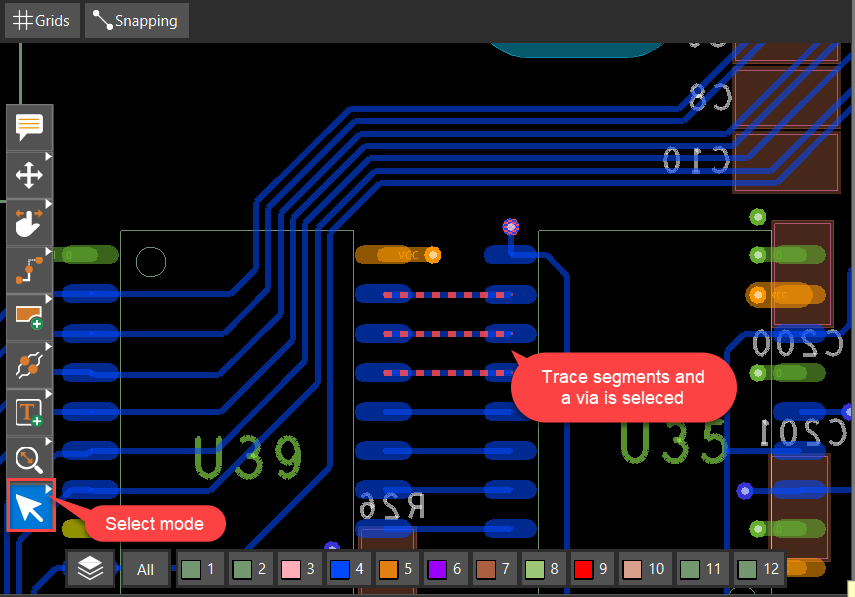Expand the tuning tool flyout arrow

(48, 347)
